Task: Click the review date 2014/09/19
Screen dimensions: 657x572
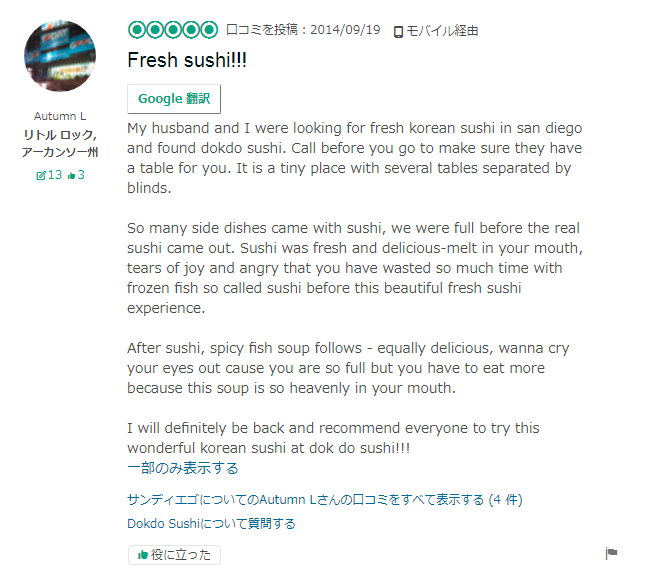Action: click(345, 31)
